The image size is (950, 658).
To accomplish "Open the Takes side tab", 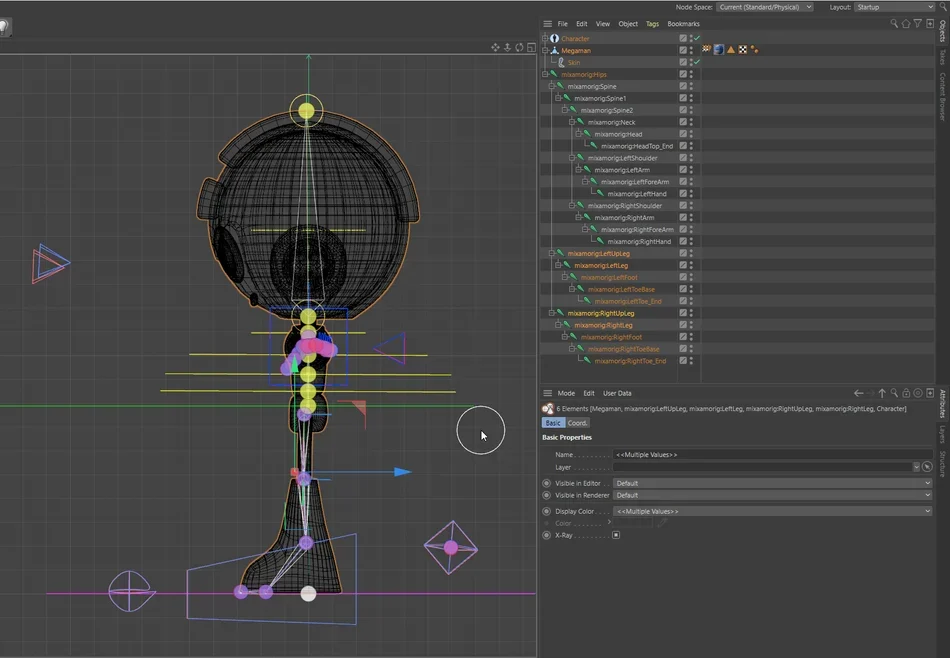I will [x=943, y=58].
